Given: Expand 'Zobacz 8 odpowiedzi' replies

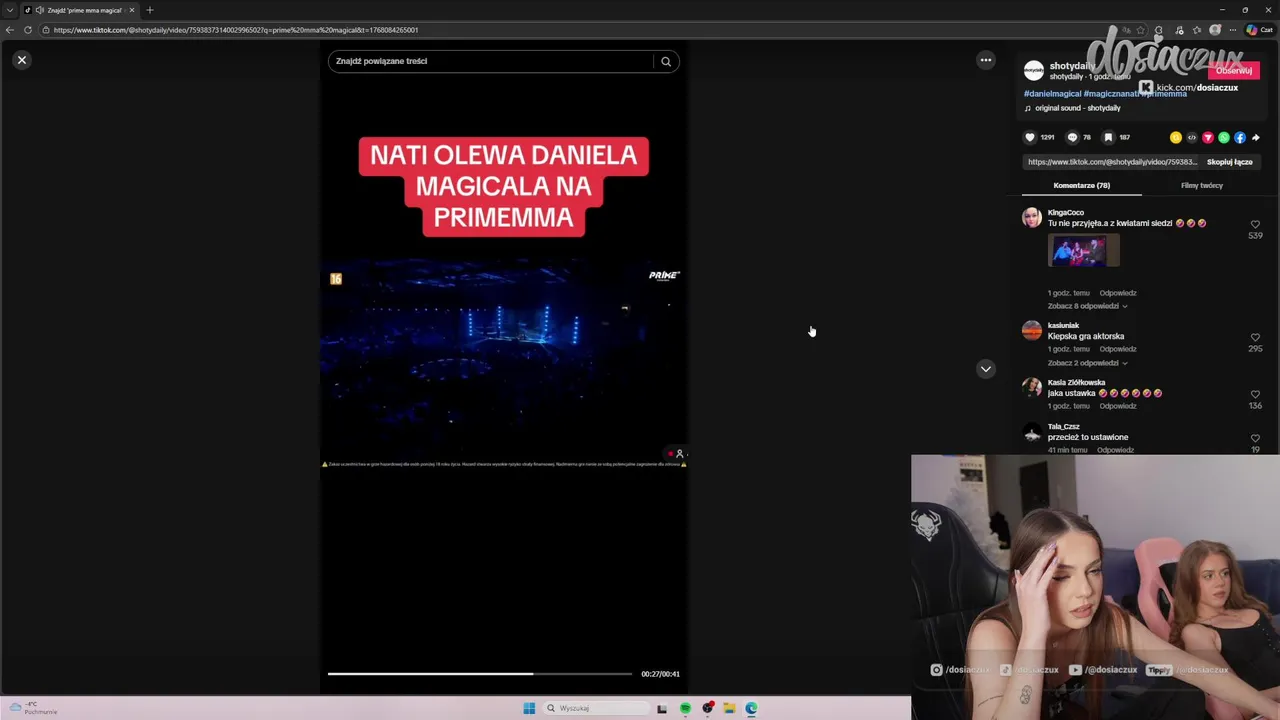Looking at the screenshot, I should click(1087, 306).
